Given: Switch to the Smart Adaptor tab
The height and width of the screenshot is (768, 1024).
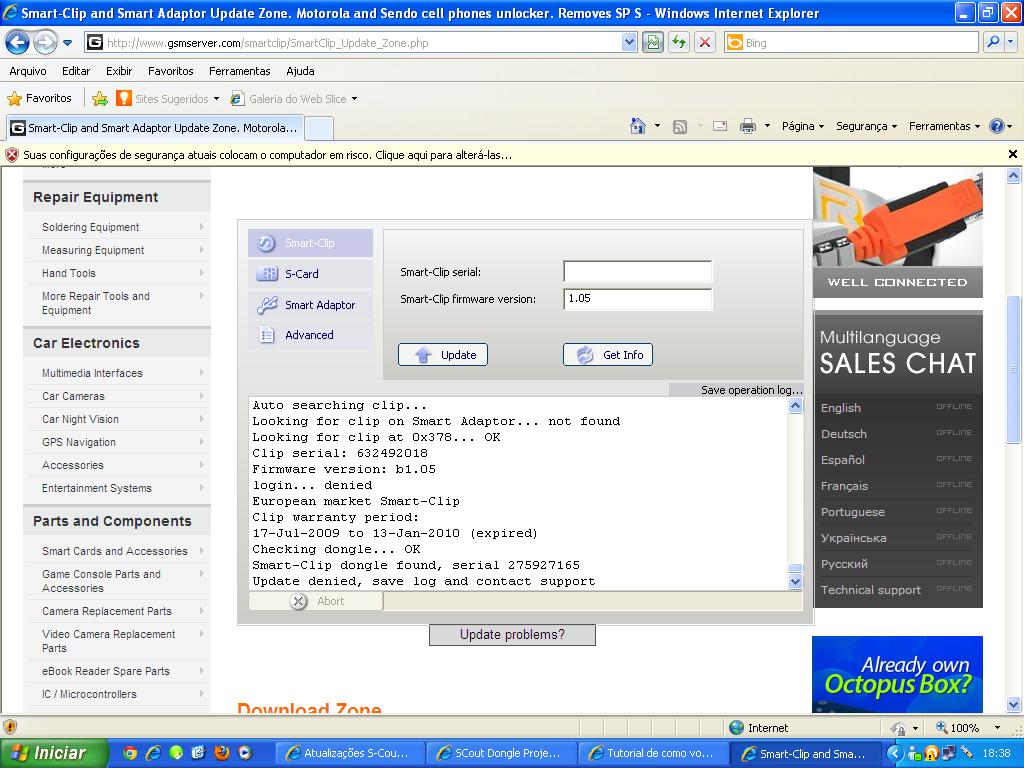Looking at the screenshot, I should coord(310,304).
